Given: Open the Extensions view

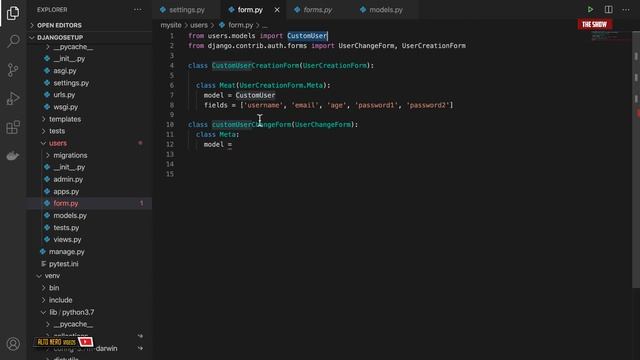Looking at the screenshot, I should (13, 127).
